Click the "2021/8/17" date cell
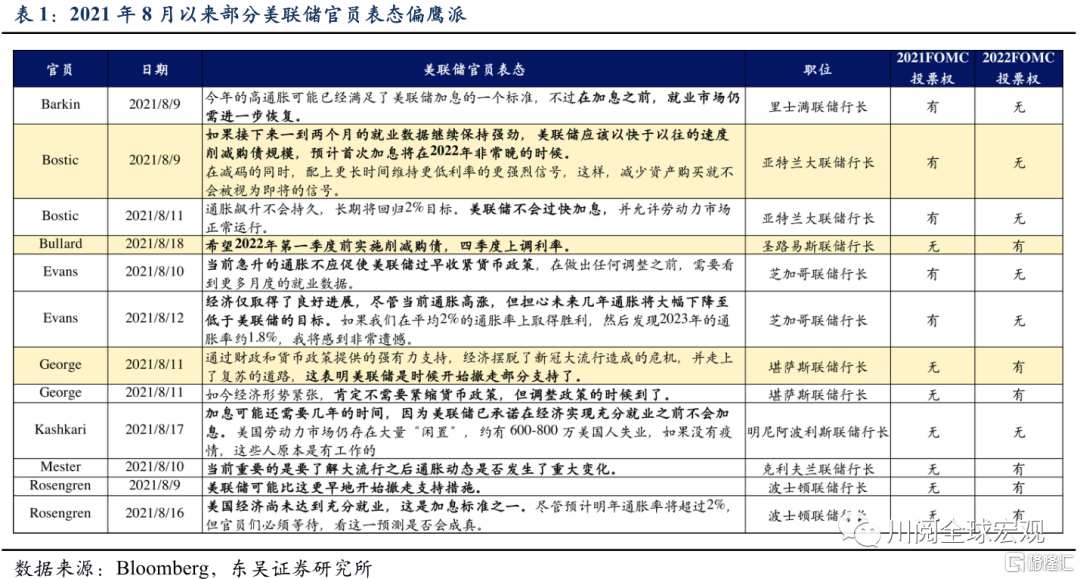 coord(155,430)
